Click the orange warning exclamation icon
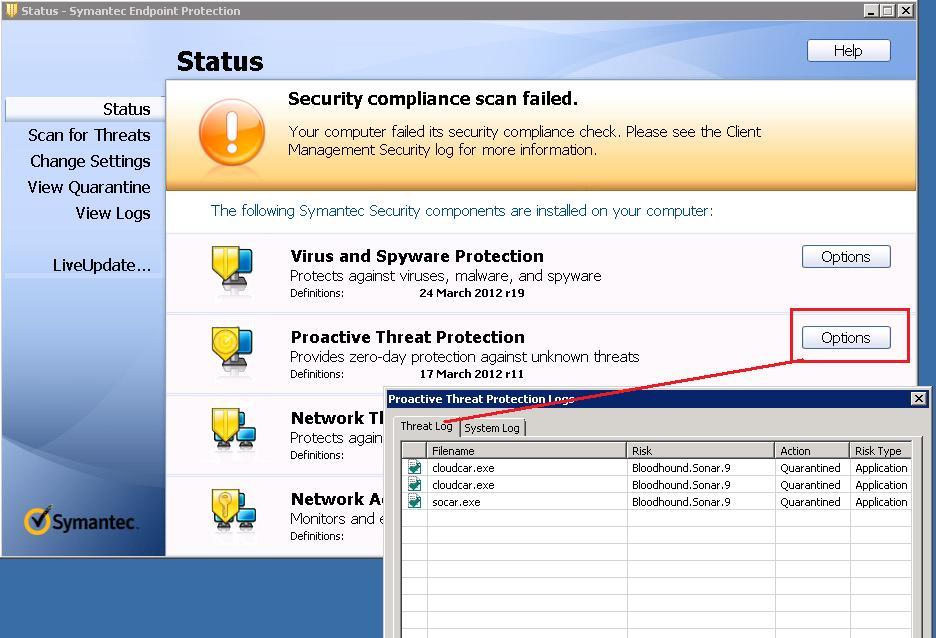The image size is (936, 638). (232, 132)
